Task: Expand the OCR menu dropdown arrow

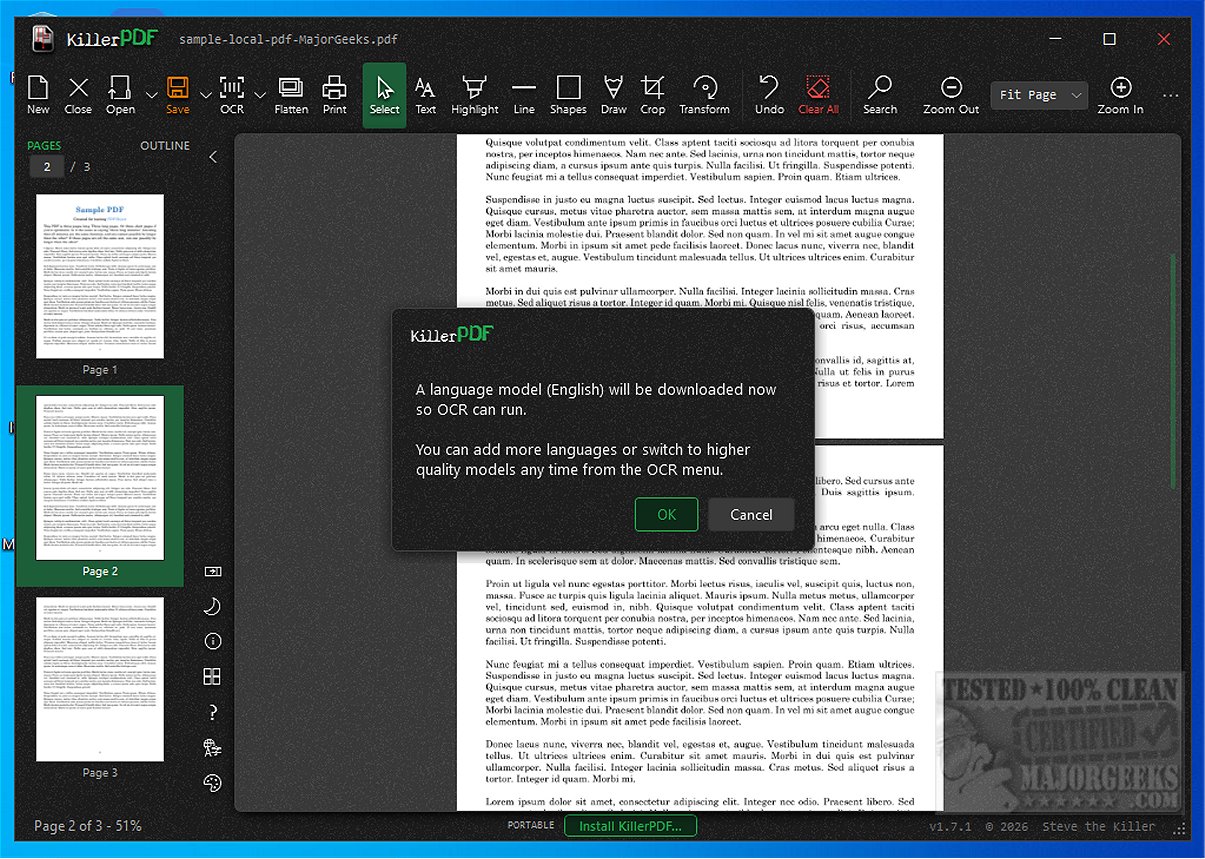Action: [260, 95]
